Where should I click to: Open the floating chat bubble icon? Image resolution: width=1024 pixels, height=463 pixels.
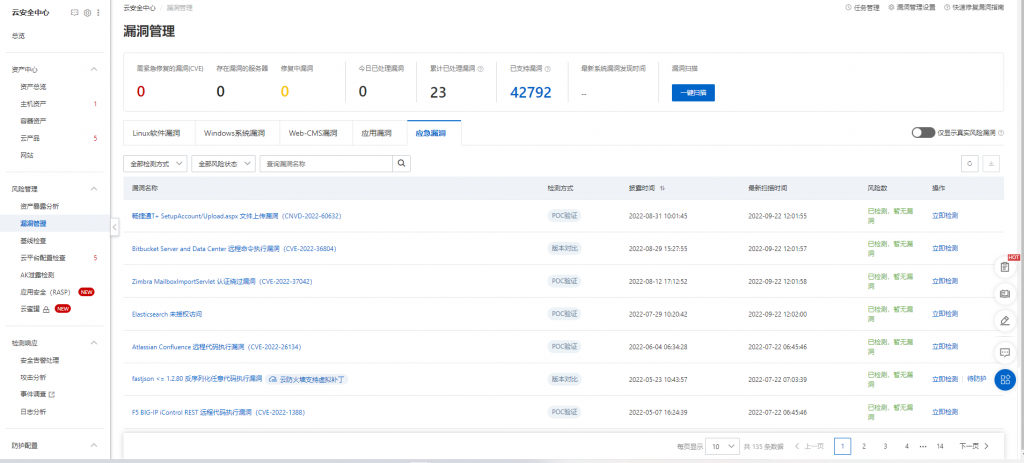(1005, 353)
